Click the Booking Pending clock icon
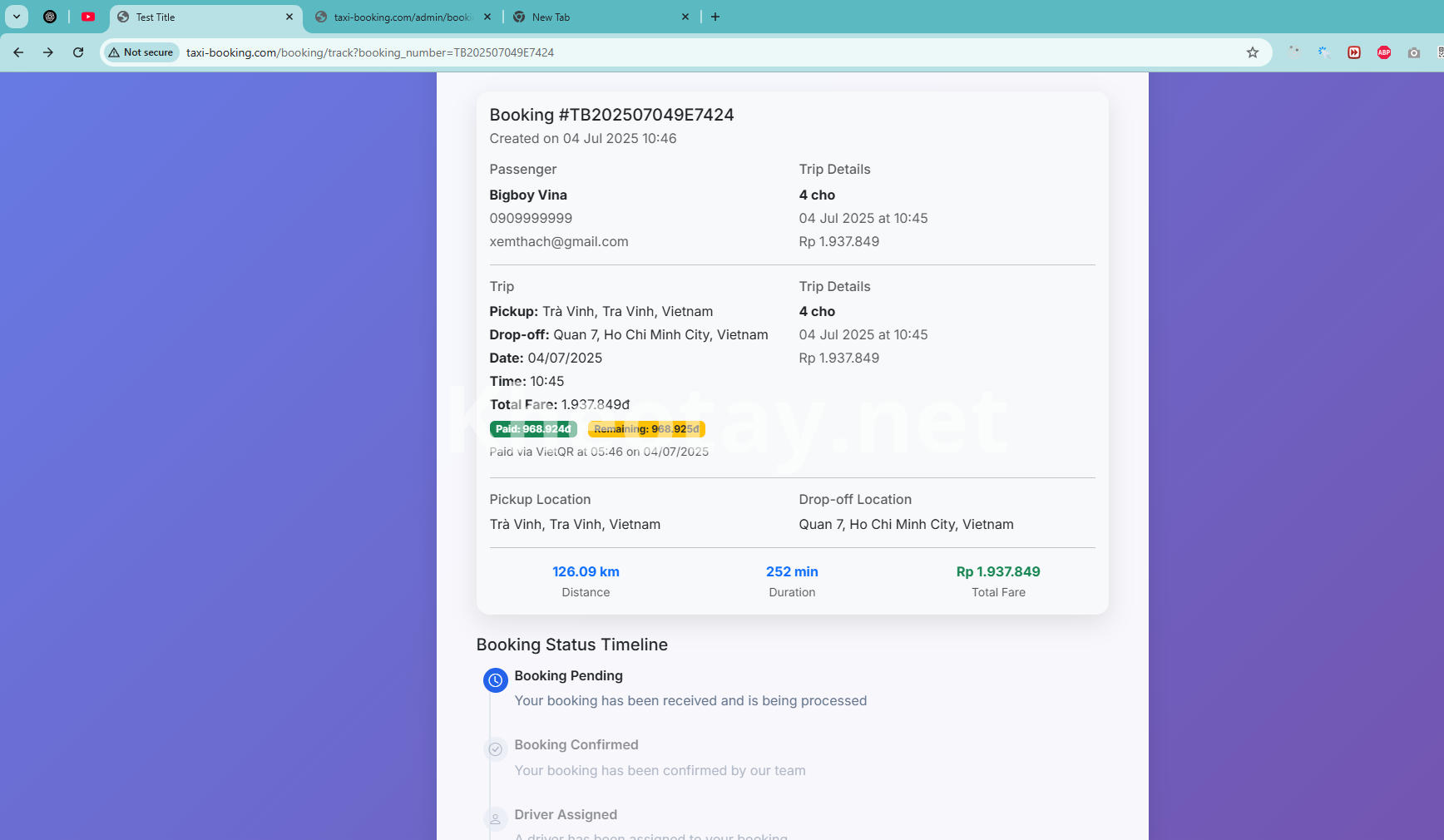Viewport: 1444px width, 840px height. pyautogui.click(x=495, y=680)
